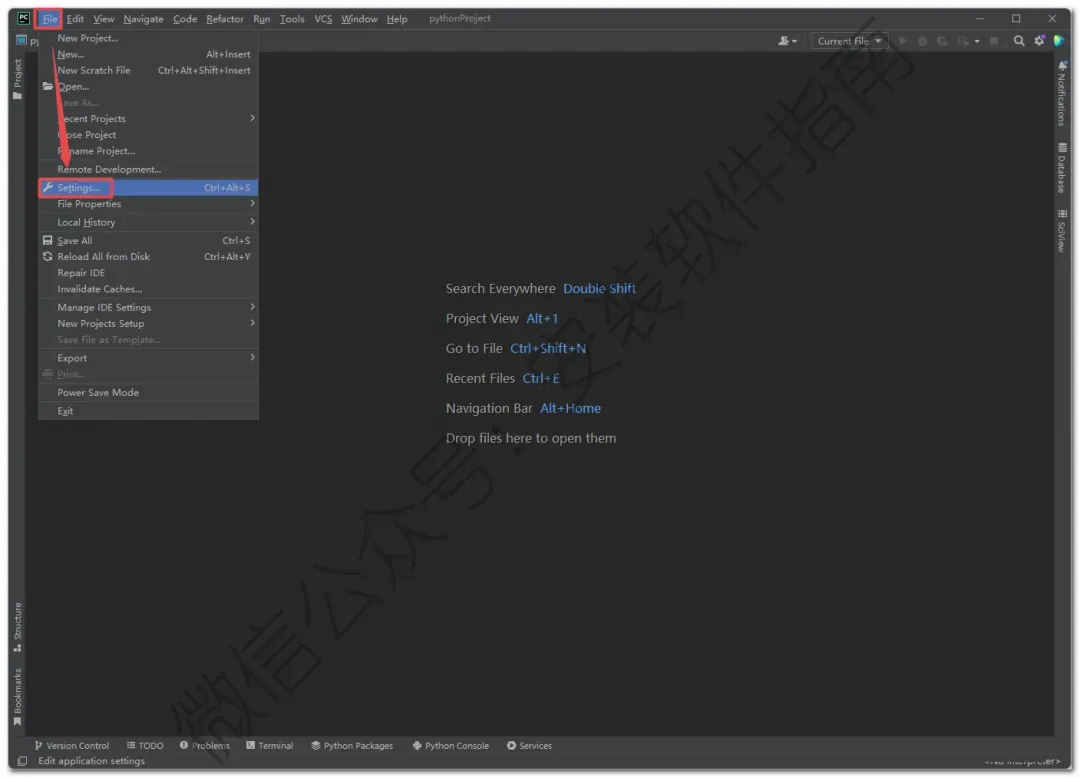
Task: Open the TODO tool tab
Action: [x=145, y=746]
